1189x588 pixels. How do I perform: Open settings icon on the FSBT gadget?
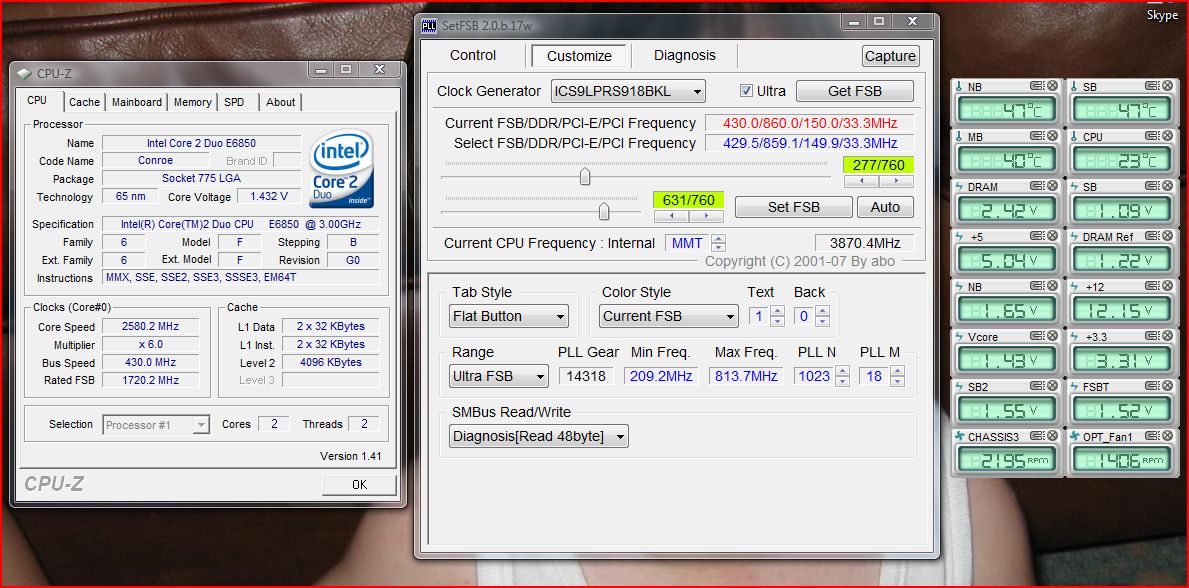click(1152, 387)
